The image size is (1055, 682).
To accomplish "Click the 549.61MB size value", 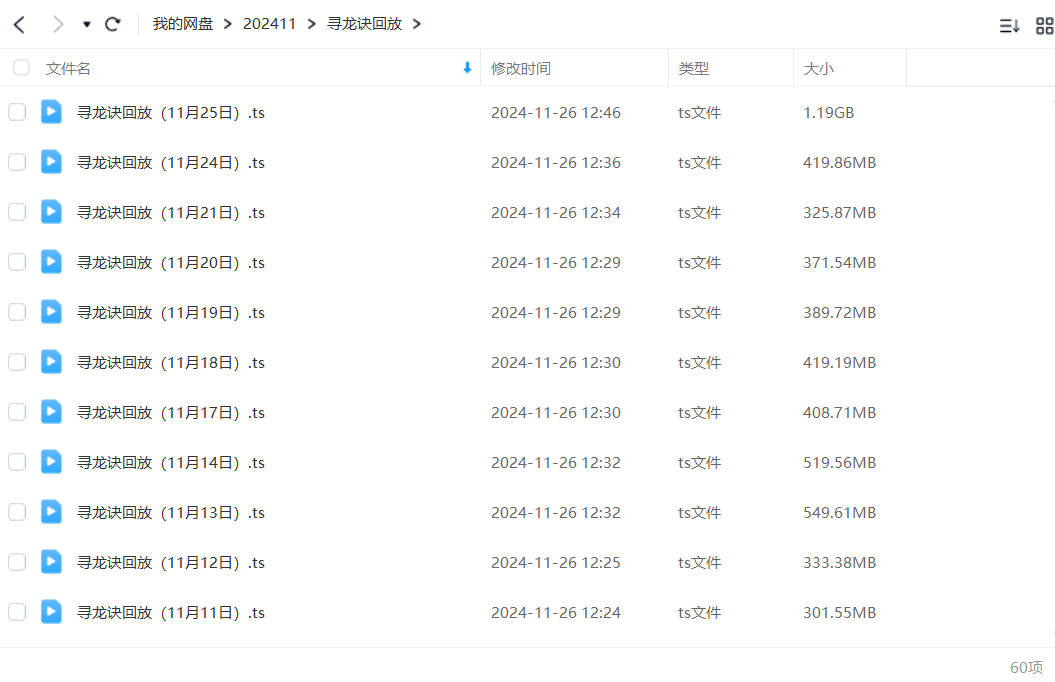I will pos(839,513).
